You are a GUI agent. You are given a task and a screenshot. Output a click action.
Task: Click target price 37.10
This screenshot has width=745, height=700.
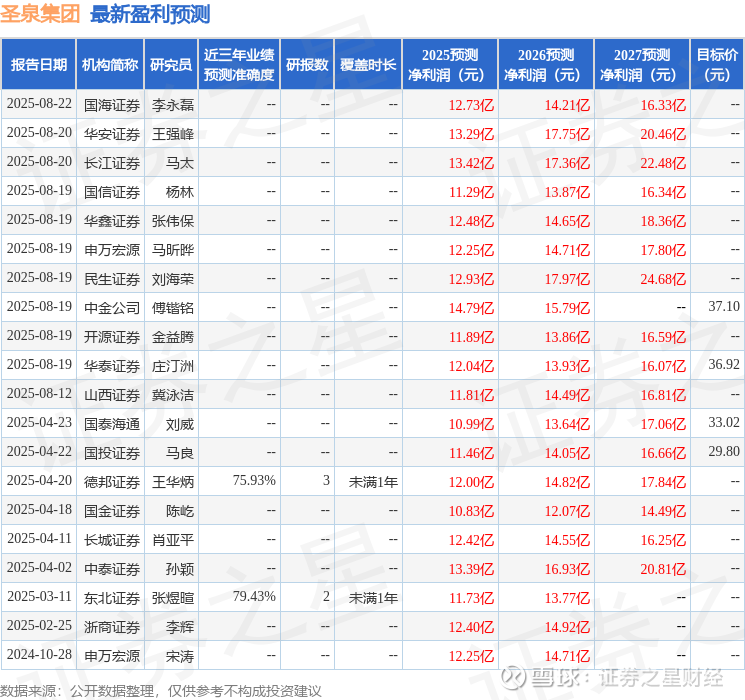[724, 306]
